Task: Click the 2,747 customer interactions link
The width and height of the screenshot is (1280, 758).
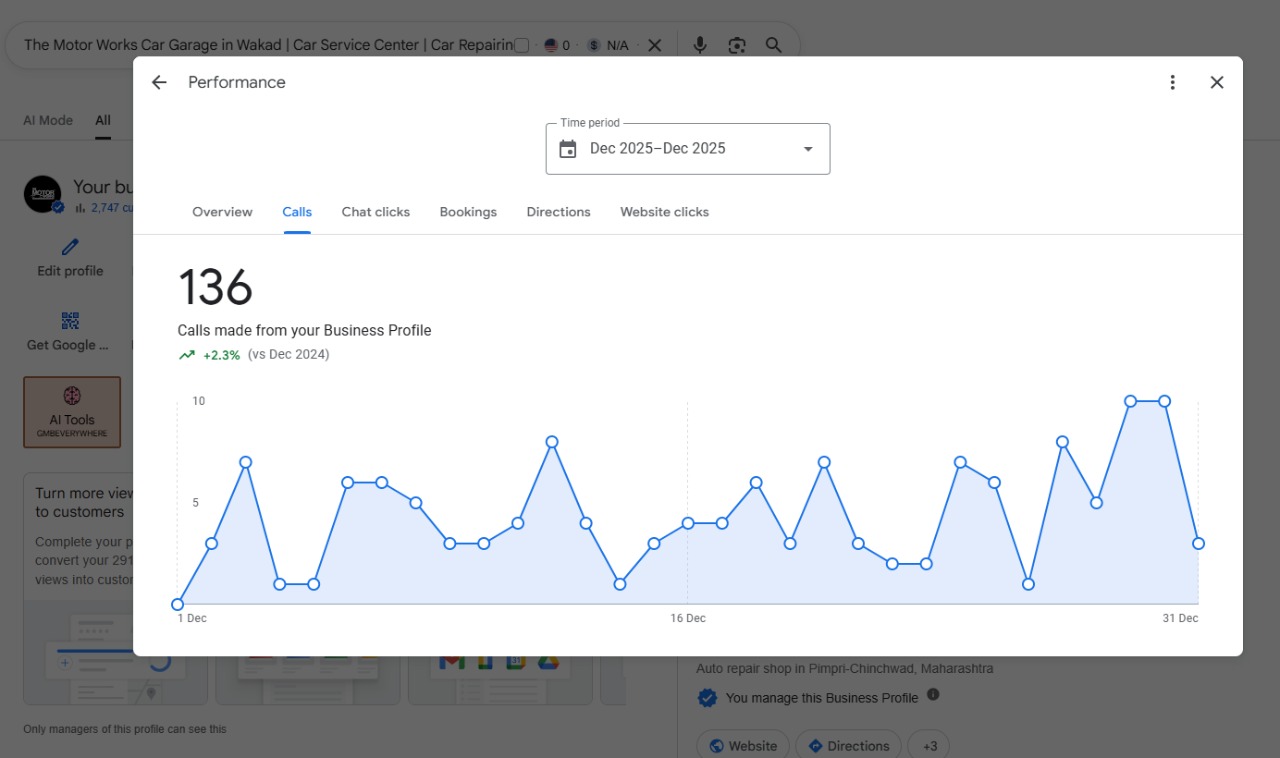Action: 112,208
